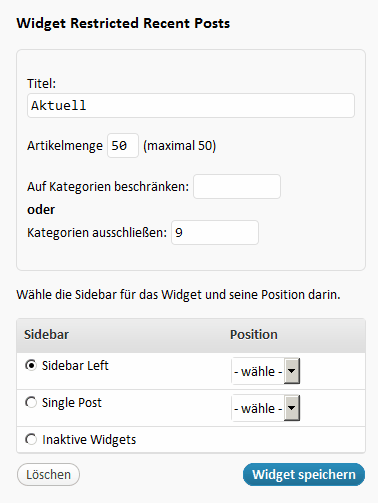The height and width of the screenshot is (503, 378).
Task: Click the Titel label
Action: 41,84
